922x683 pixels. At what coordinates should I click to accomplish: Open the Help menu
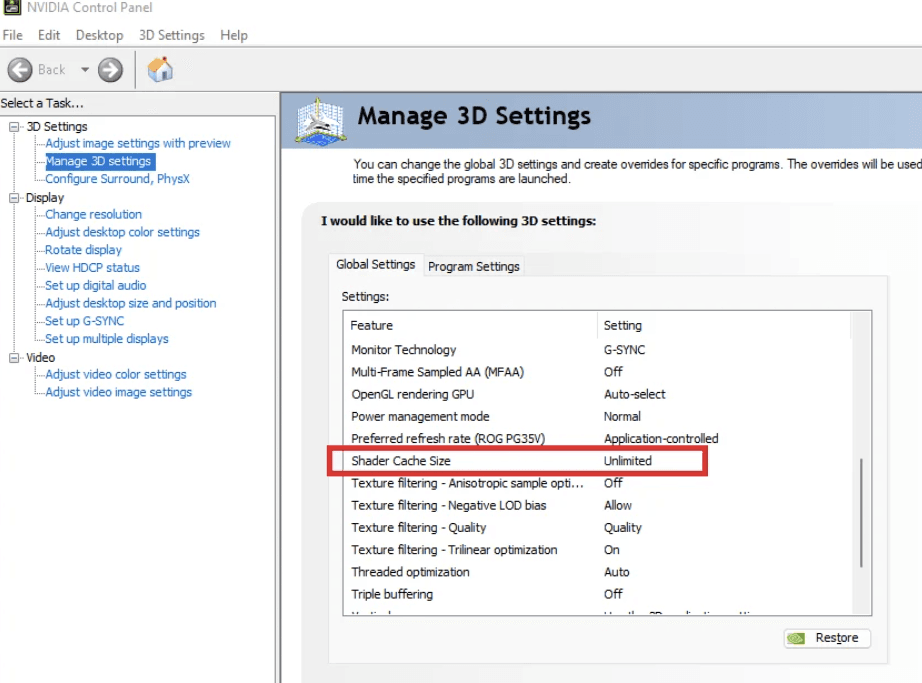click(x=234, y=35)
